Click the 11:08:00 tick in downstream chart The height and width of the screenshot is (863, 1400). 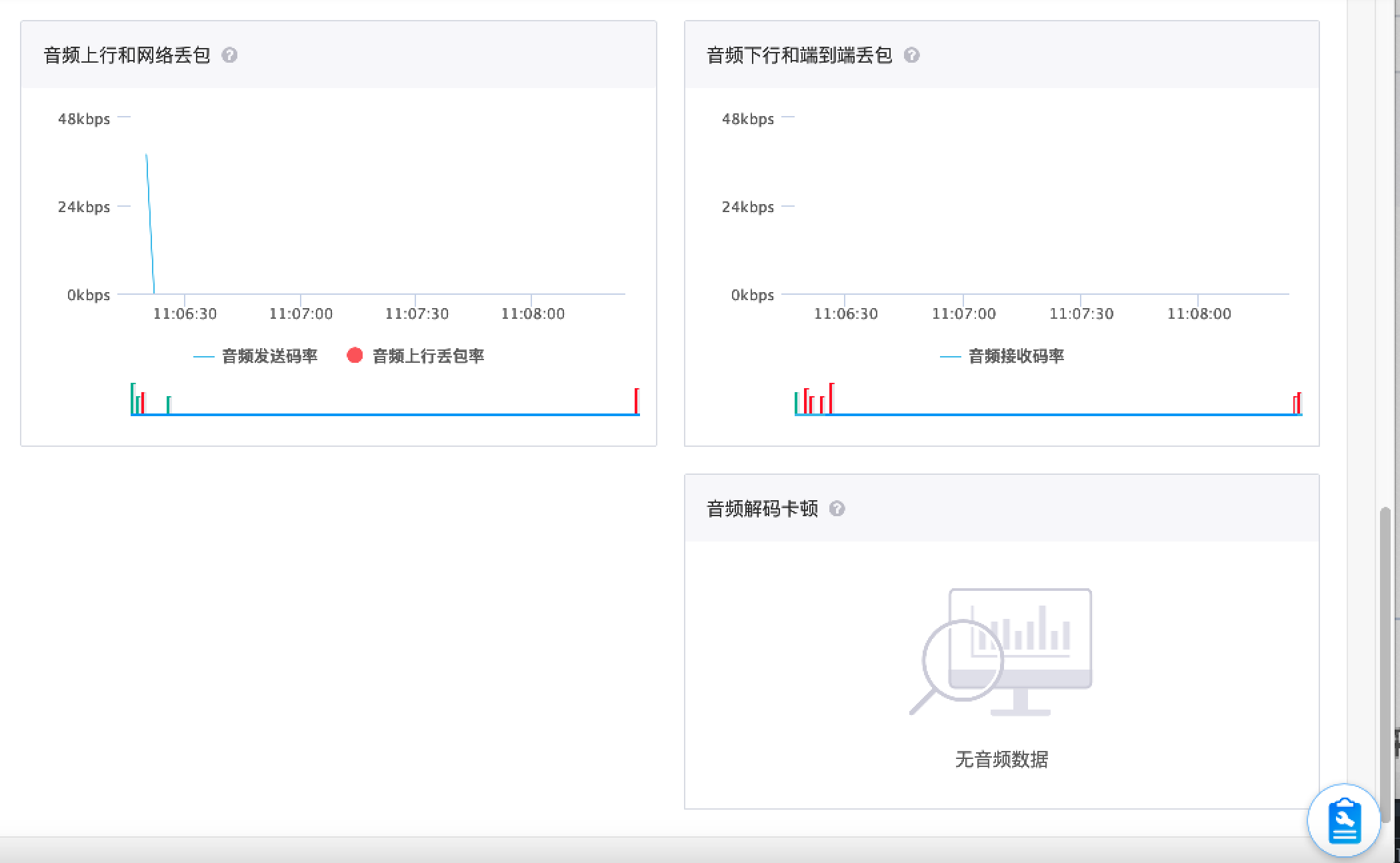point(1199,313)
